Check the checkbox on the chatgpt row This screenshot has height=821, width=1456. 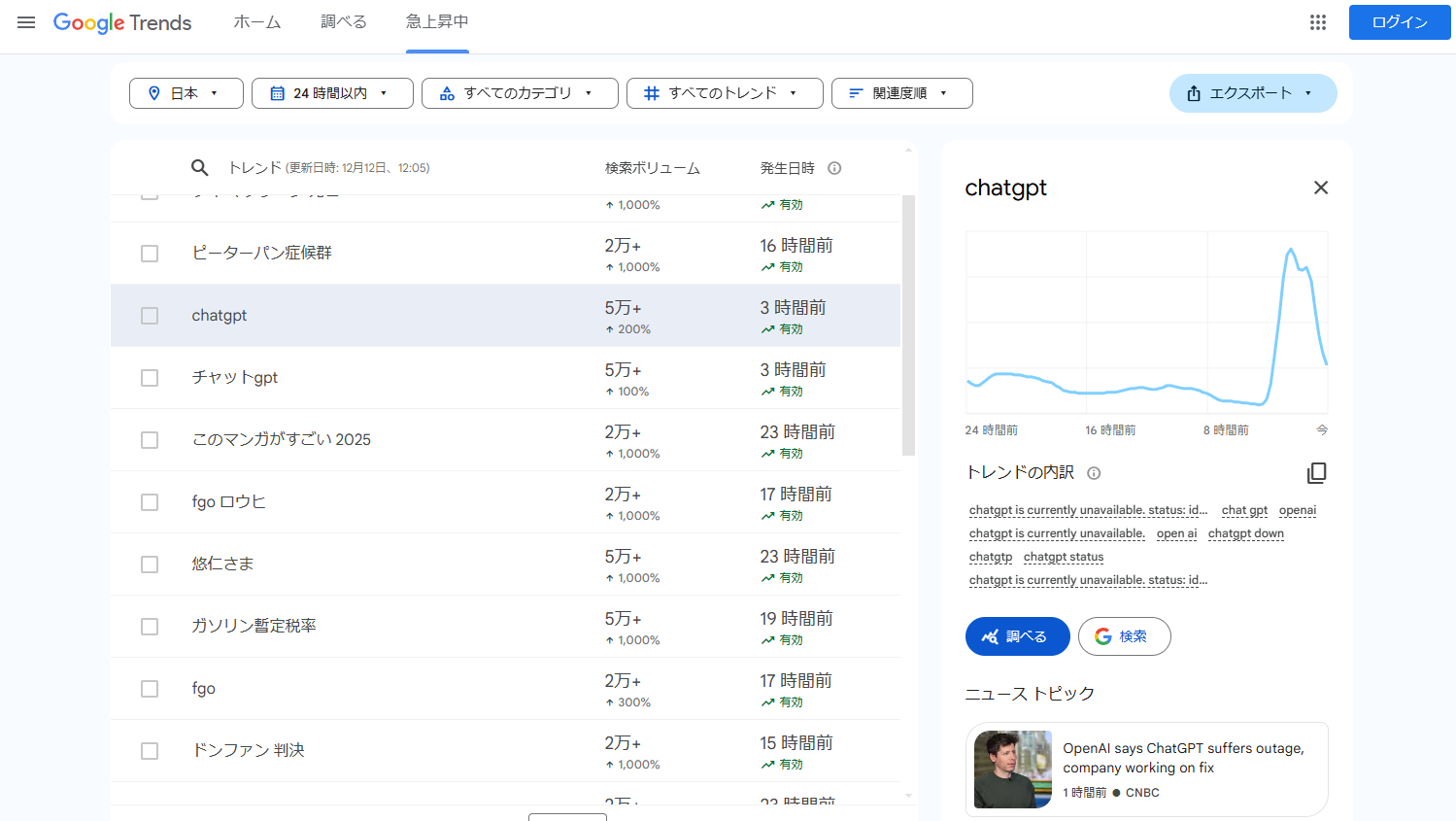click(149, 315)
